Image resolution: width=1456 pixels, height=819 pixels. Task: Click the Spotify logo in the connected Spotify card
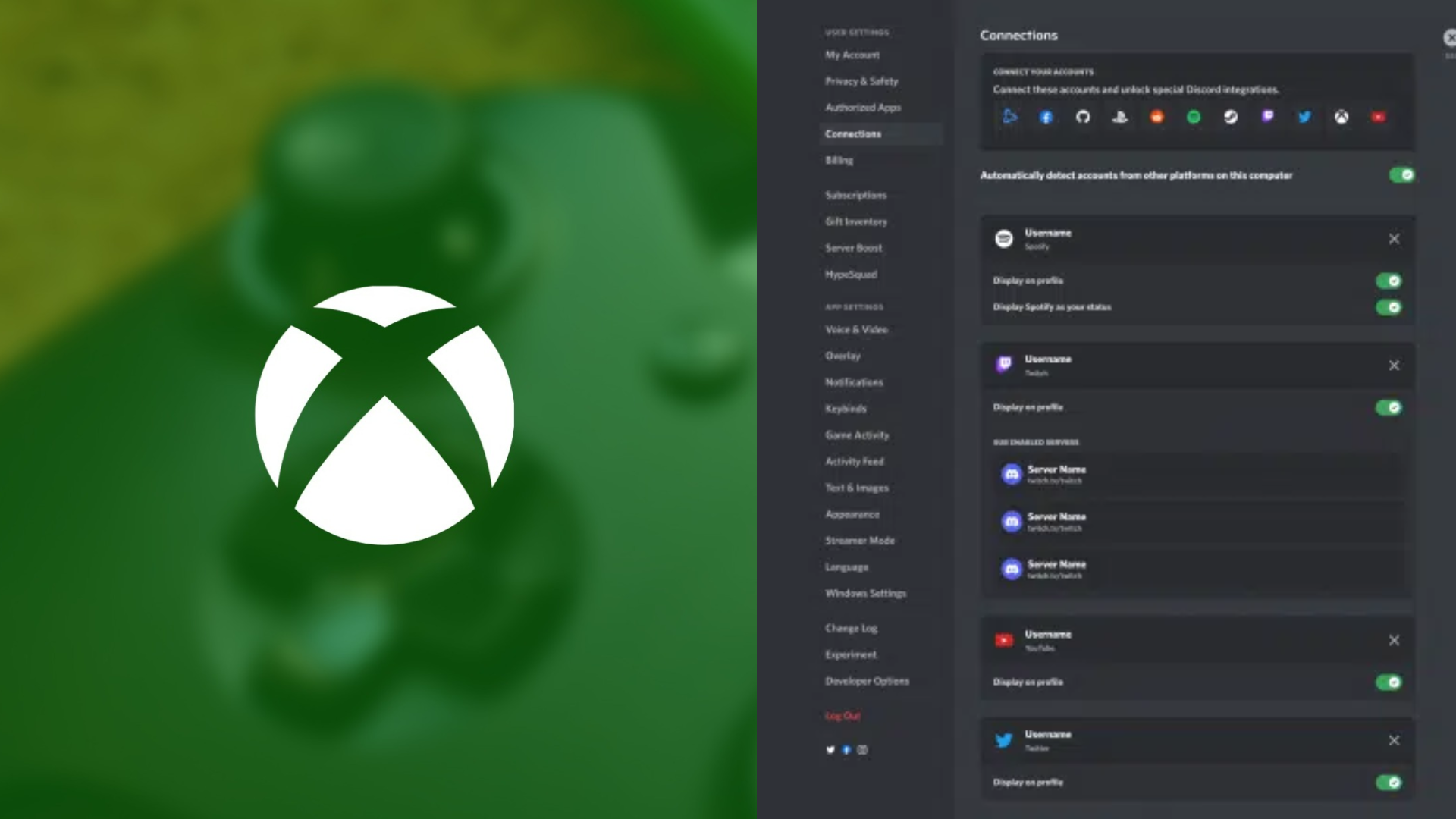pos(1004,239)
